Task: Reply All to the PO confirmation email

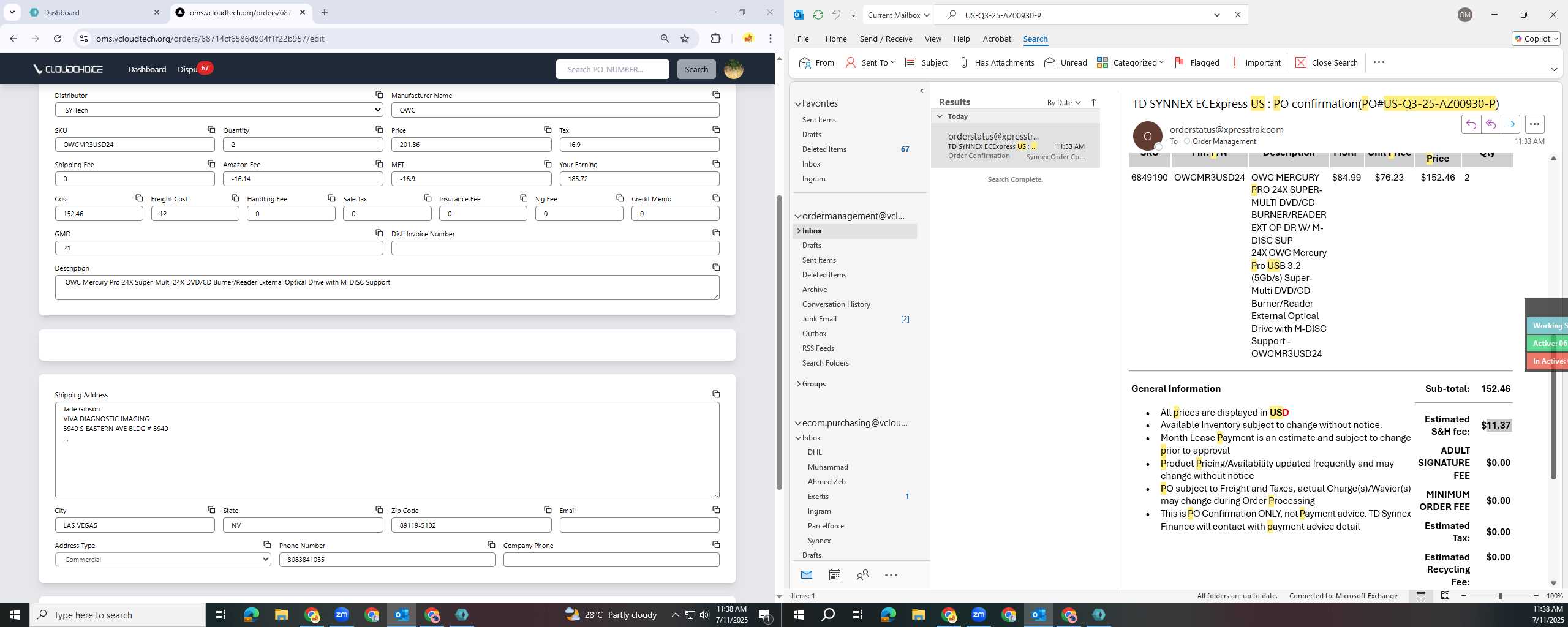Action: pos(1490,124)
